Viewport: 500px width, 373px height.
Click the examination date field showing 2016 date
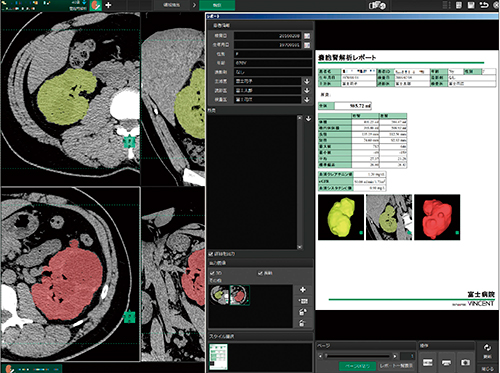(268, 36)
